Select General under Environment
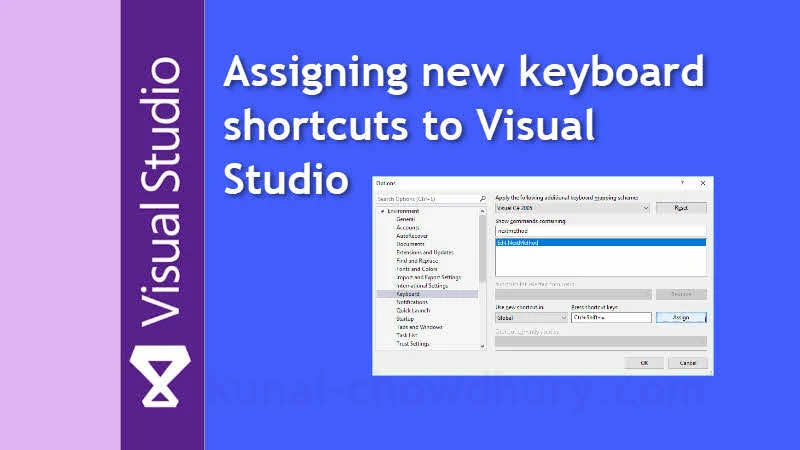The width and height of the screenshot is (800, 450). point(406,219)
